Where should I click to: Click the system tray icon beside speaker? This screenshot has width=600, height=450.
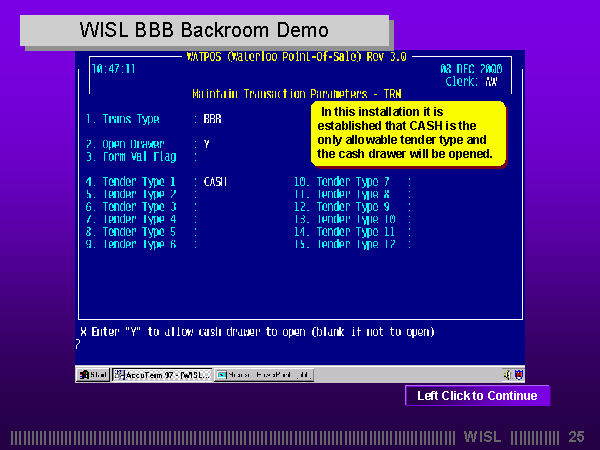[x=518, y=375]
